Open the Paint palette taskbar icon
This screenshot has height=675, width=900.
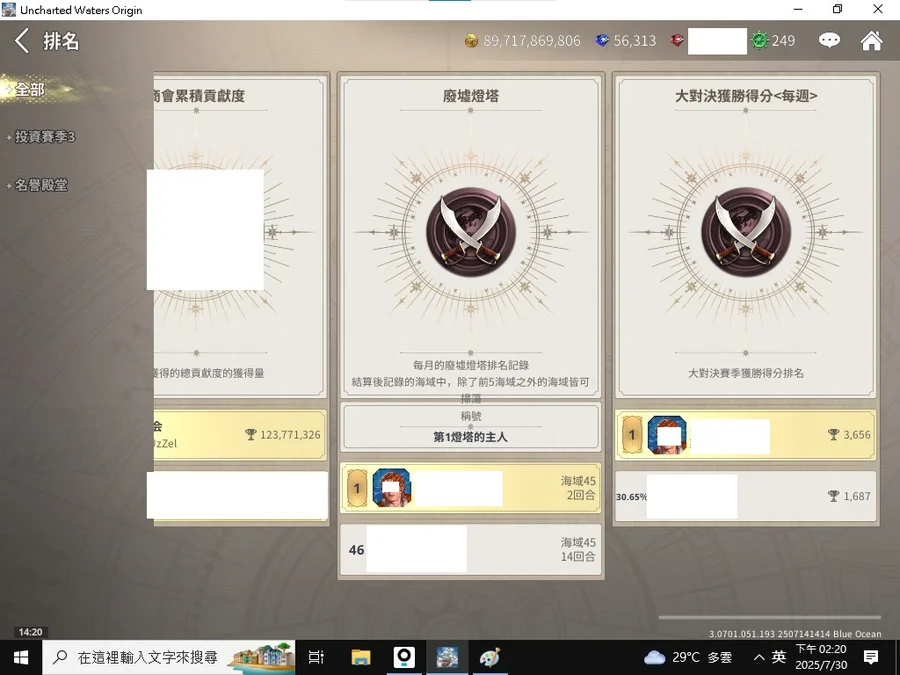[x=490, y=658]
